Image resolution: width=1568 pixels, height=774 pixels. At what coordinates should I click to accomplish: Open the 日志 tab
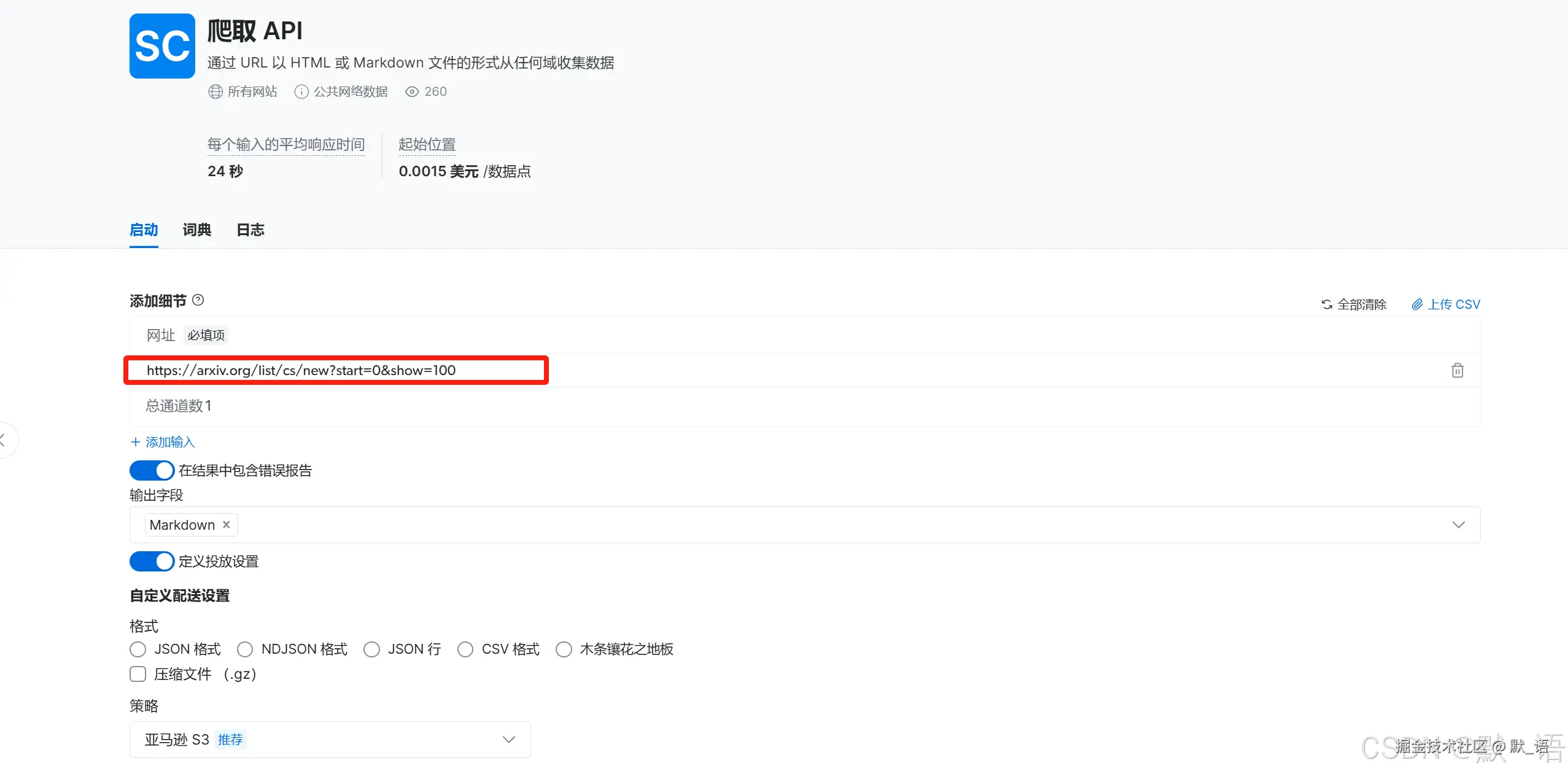click(249, 230)
